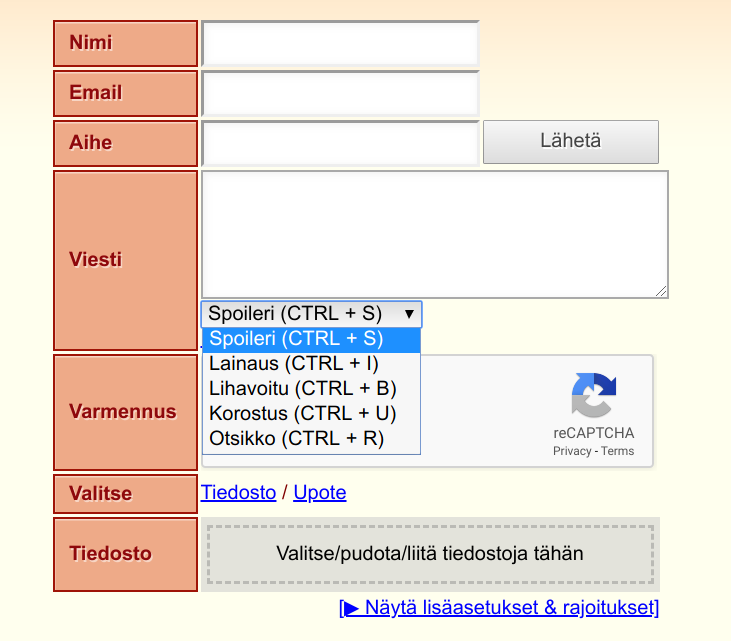Select Spoileri (CTRL + S) option
The height and width of the screenshot is (641, 731).
click(311, 339)
